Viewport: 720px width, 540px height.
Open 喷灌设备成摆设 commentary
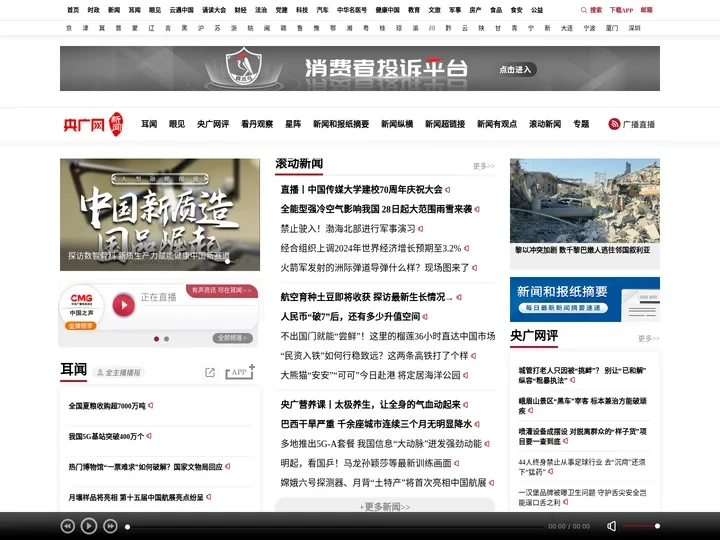[582, 436]
